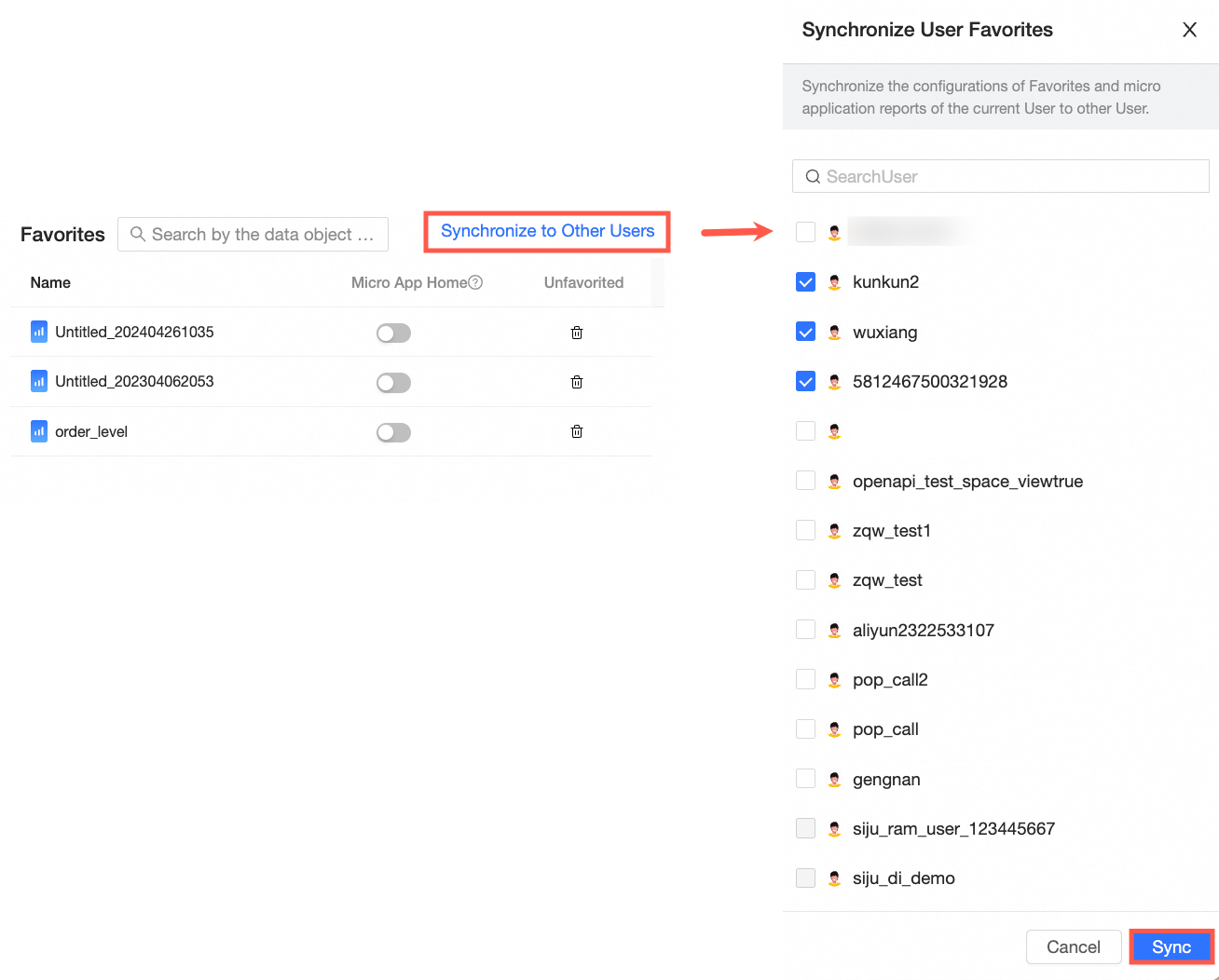Turn on Micro App Home for order_level

(393, 432)
